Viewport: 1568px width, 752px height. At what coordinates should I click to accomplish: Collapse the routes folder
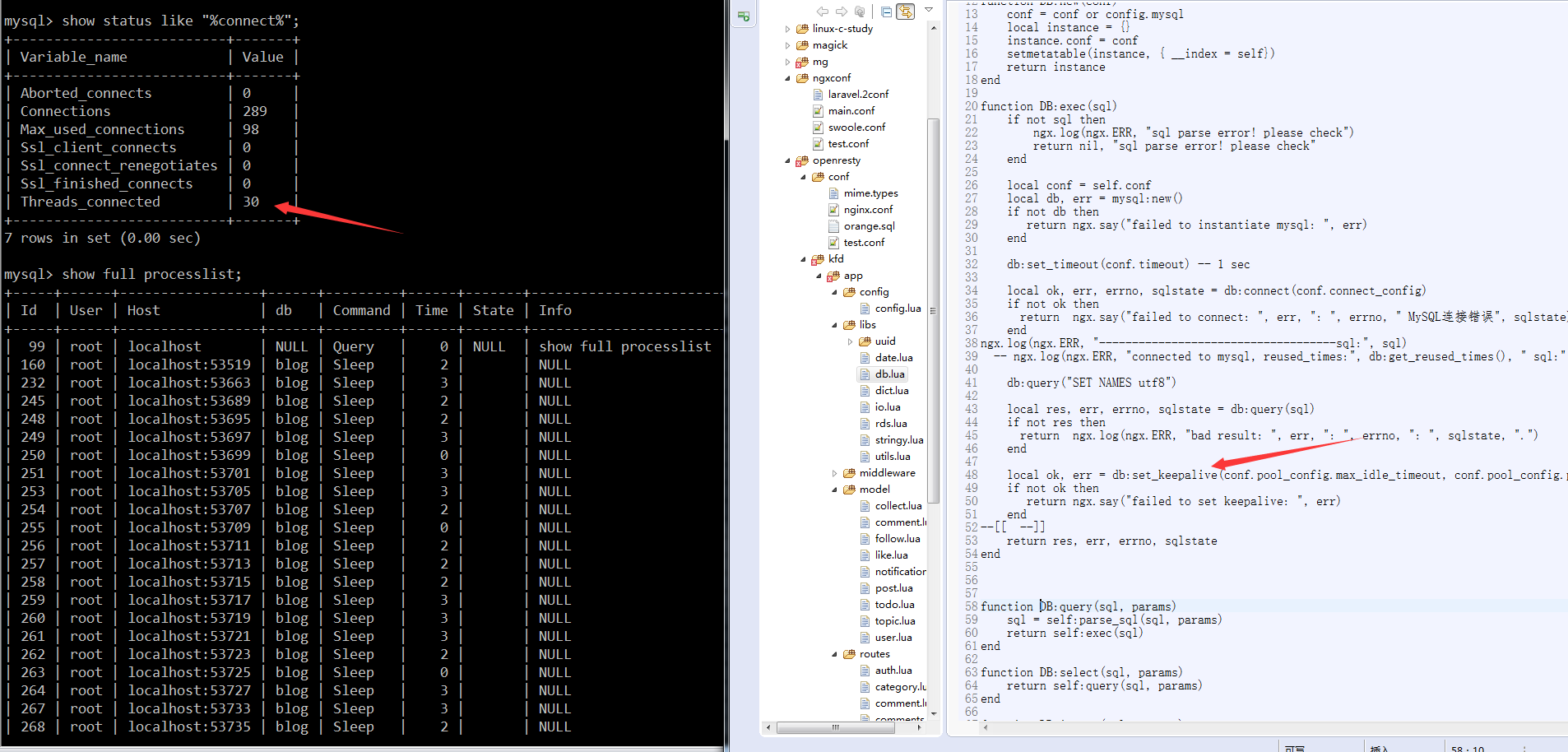[835, 654]
